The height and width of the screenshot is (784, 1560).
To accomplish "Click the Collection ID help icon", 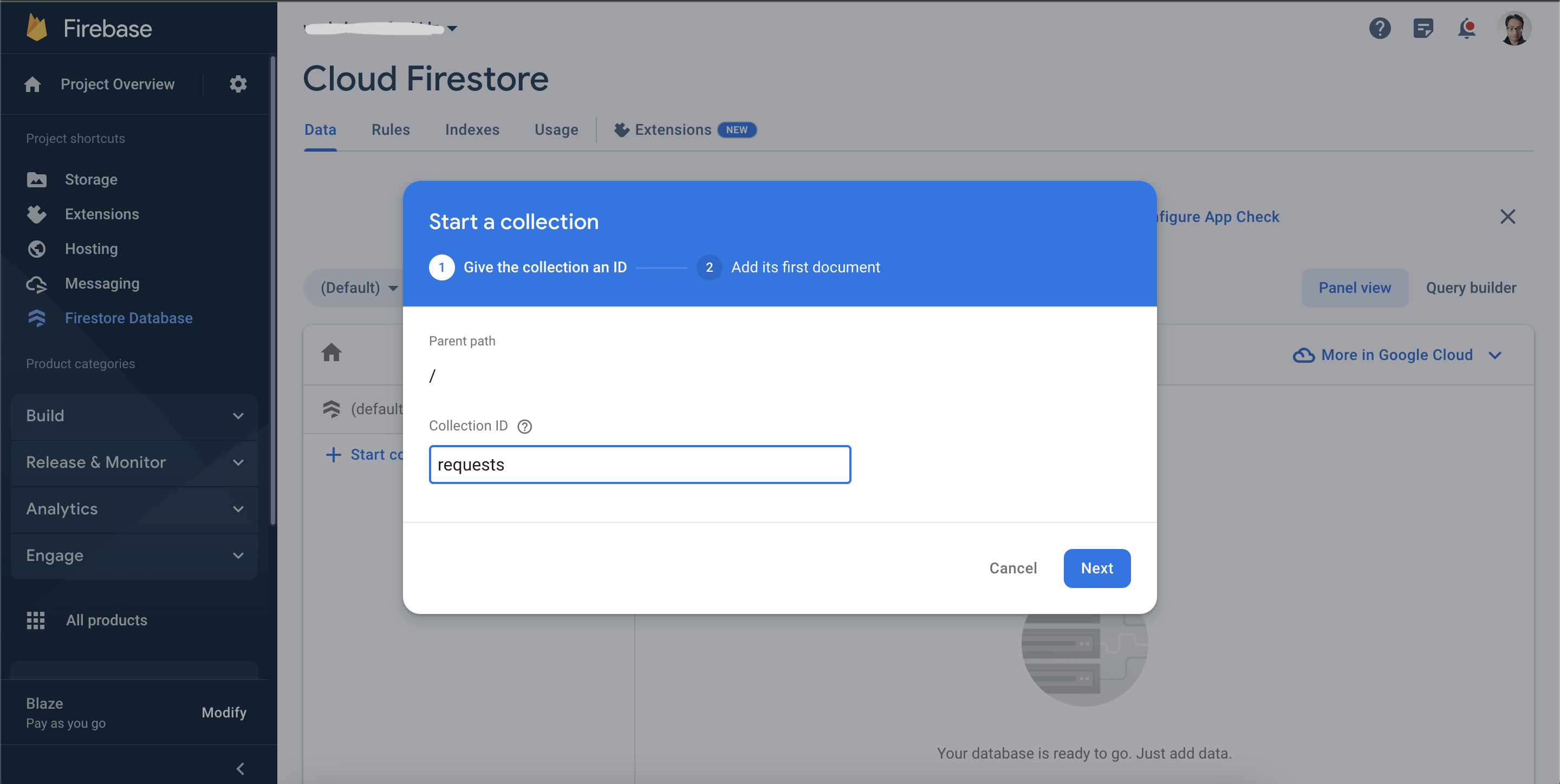I will [x=524, y=426].
